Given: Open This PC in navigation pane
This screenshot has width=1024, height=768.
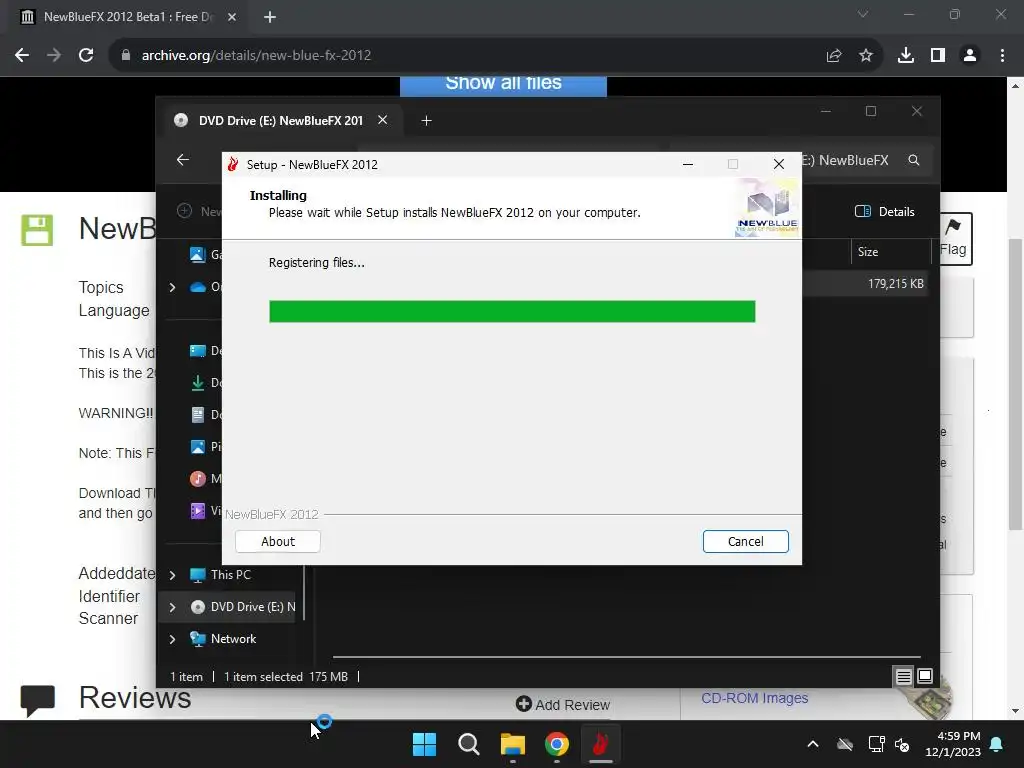Looking at the screenshot, I should (231, 575).
